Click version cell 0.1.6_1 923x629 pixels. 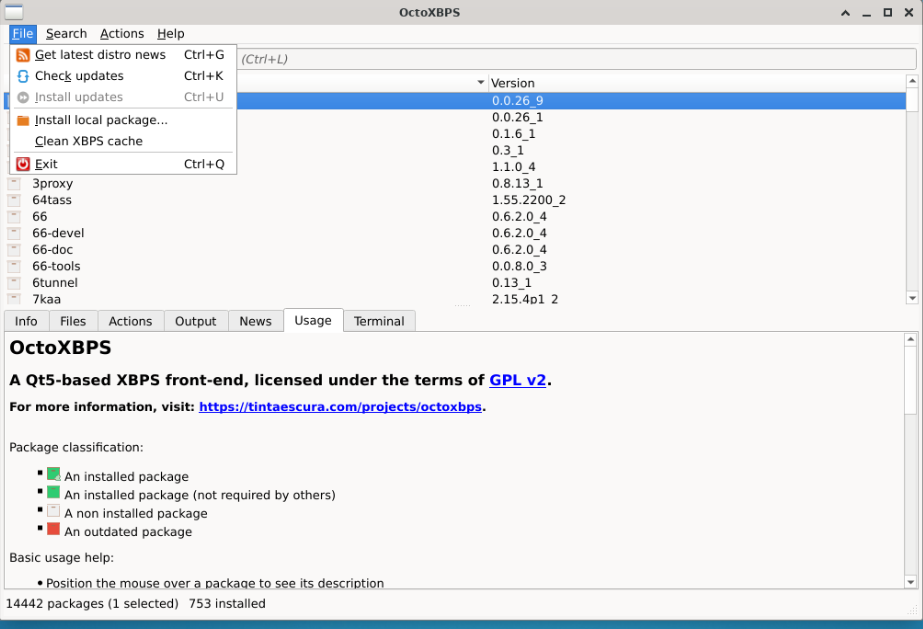[513, 134]
